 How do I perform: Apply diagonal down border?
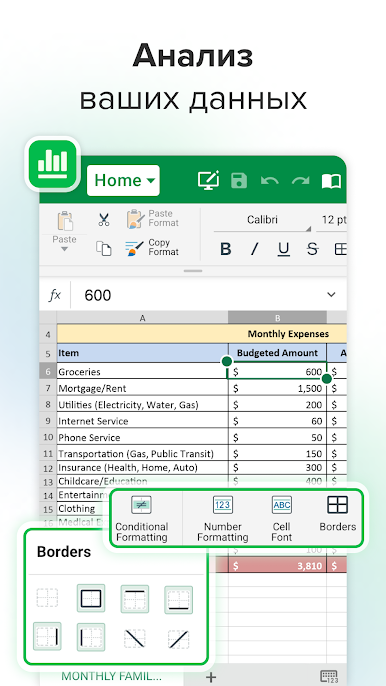click(x=135, y=639)
